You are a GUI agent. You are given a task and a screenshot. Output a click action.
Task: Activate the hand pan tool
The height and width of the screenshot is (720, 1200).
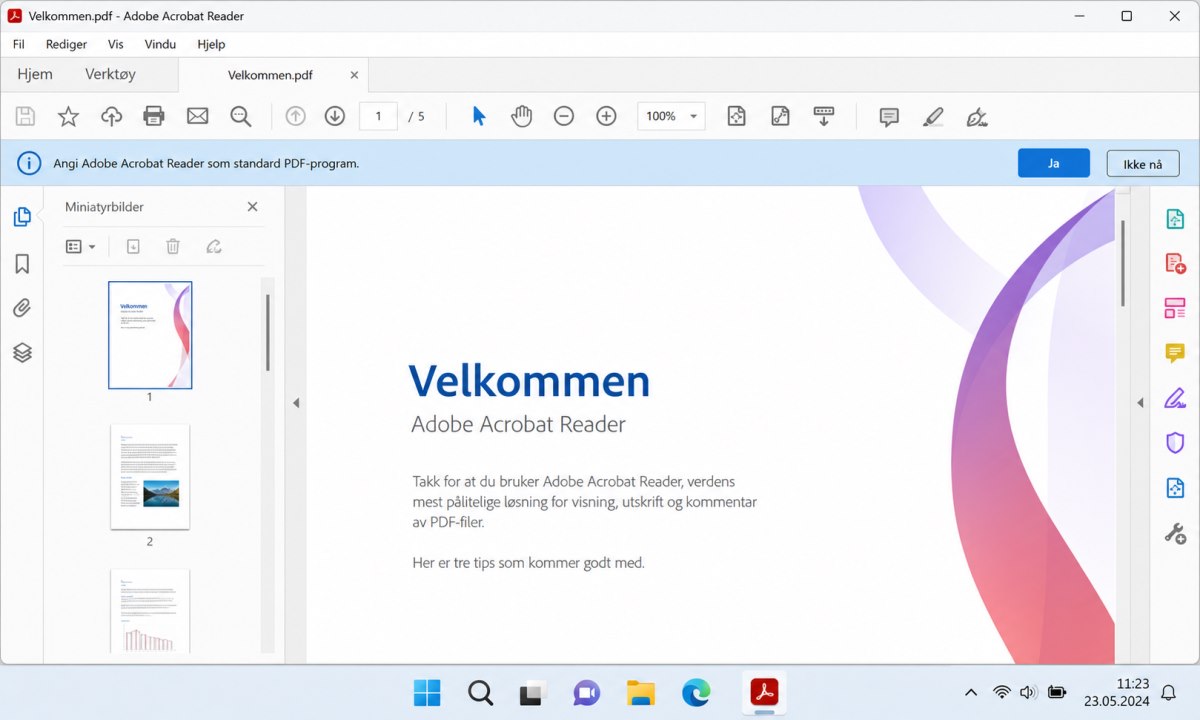(521, 116)
